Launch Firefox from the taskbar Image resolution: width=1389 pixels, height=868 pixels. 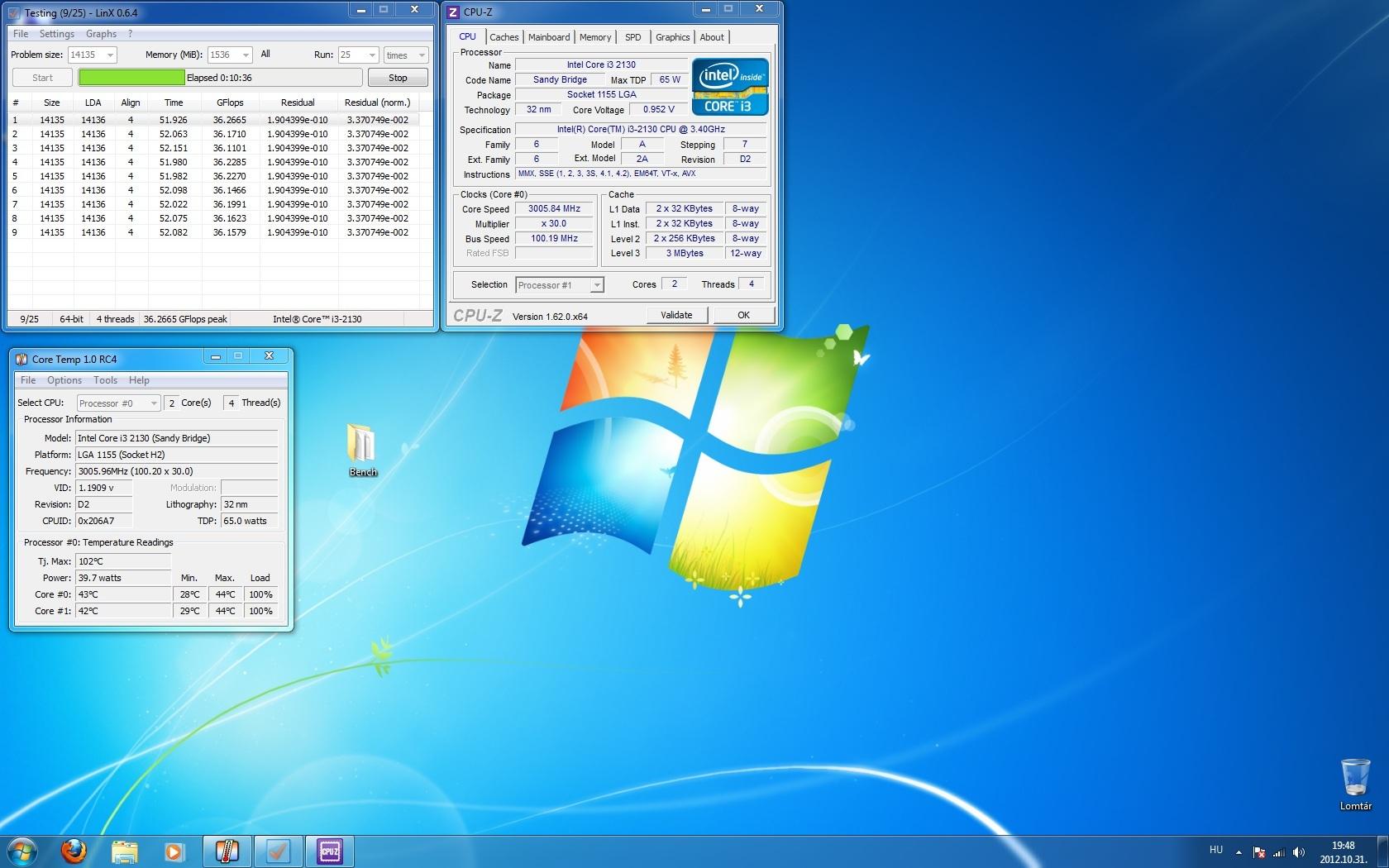click(74, 851)
